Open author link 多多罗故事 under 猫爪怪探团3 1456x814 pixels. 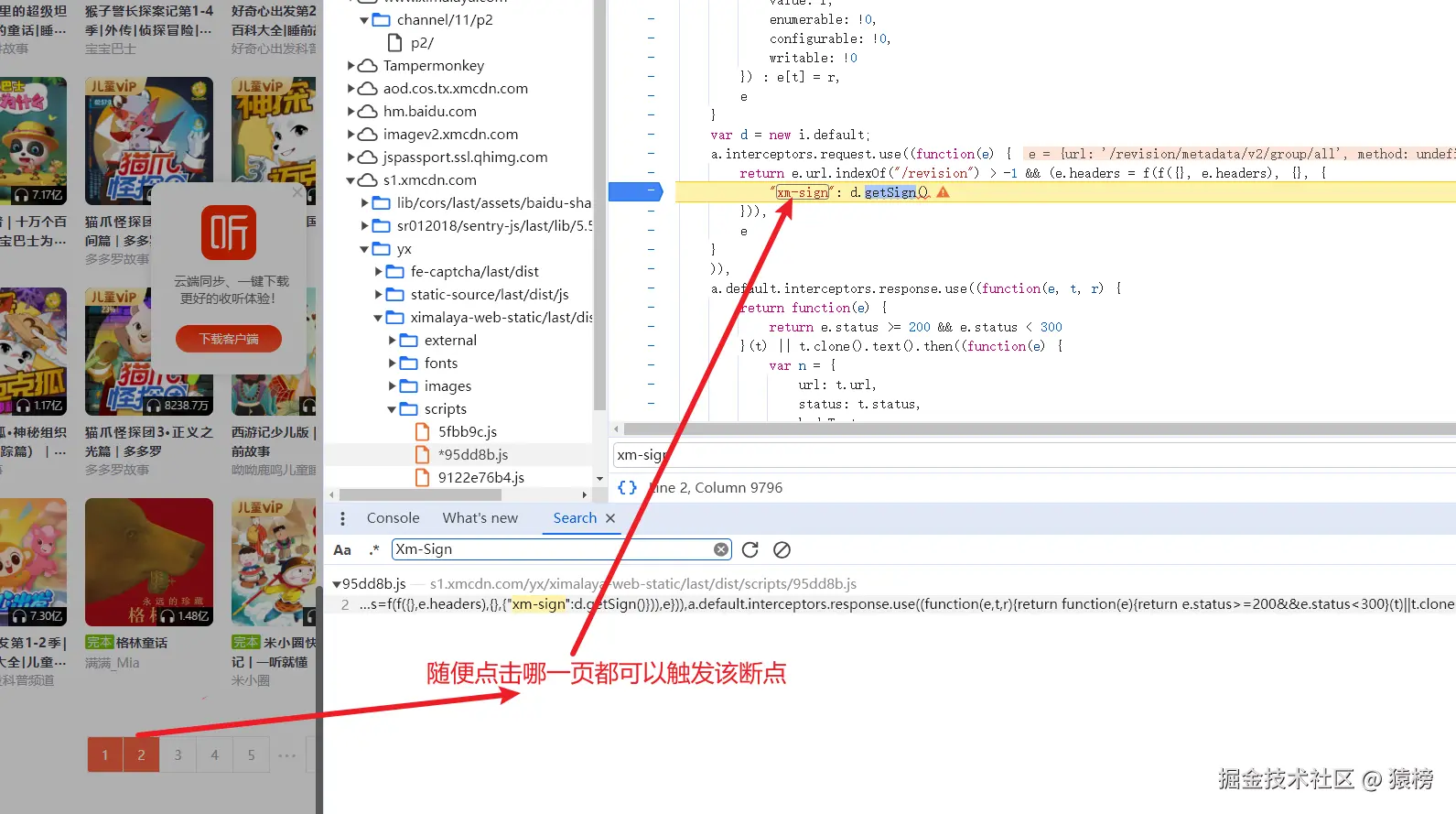(117, 470)
